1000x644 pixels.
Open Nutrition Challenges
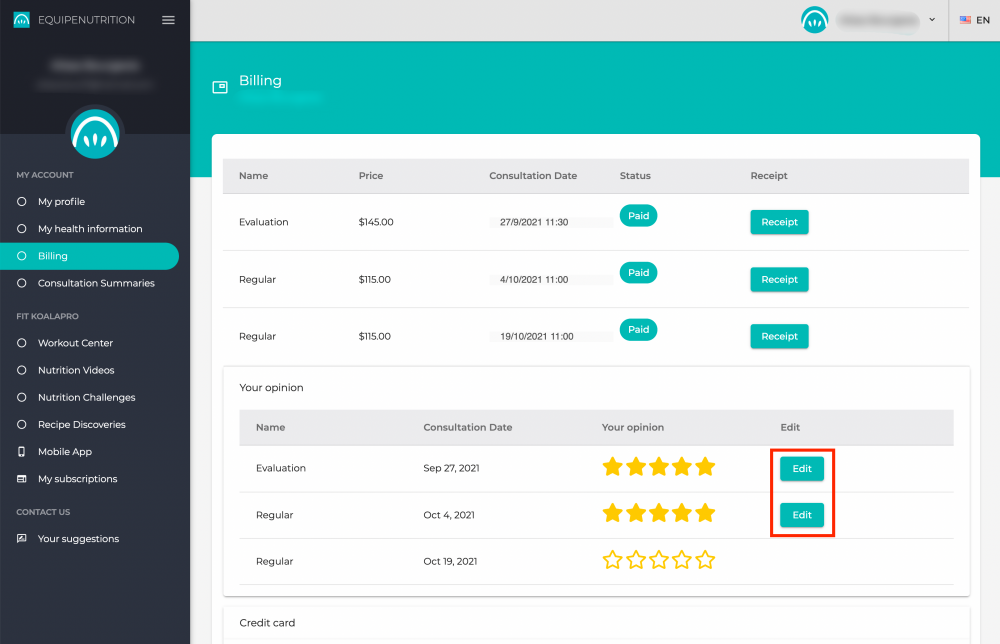[x=87, y=397]
